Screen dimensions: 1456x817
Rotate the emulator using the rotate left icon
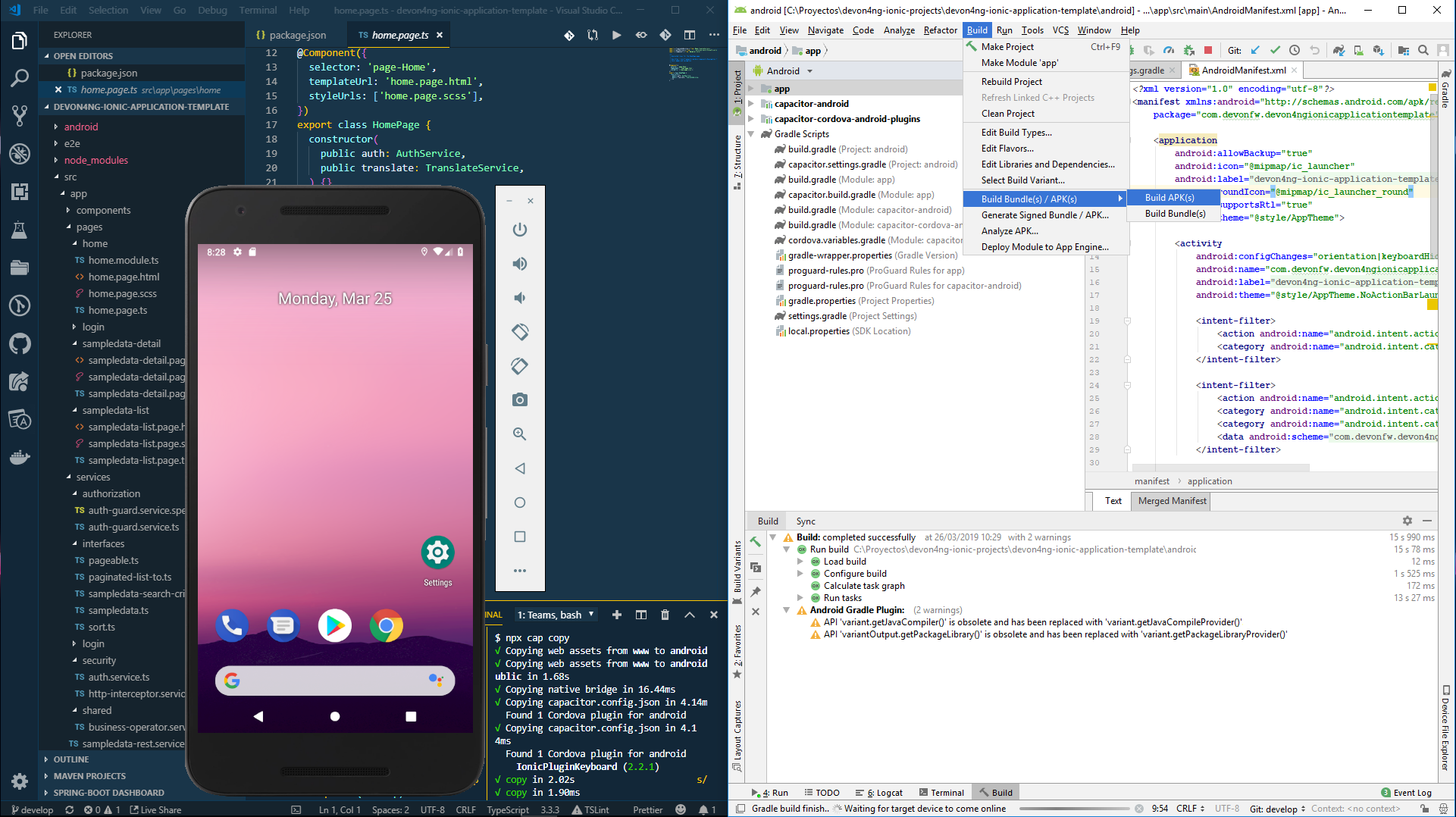pyautogui.click(x=519, y=332)
